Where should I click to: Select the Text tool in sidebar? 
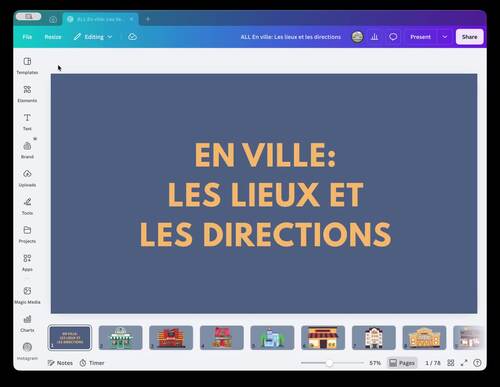pos(27,122)
